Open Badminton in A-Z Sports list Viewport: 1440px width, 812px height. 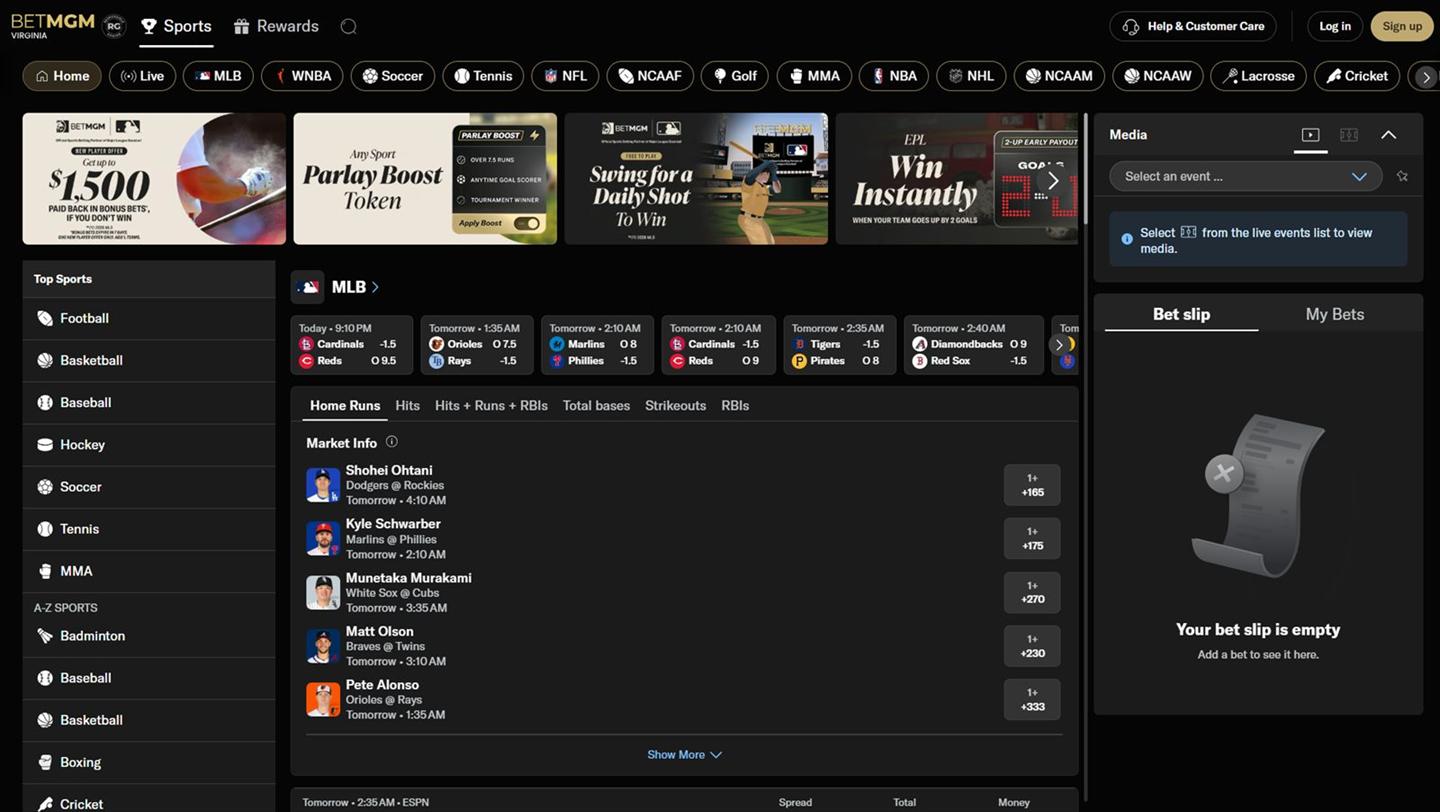tap(149, 635)
